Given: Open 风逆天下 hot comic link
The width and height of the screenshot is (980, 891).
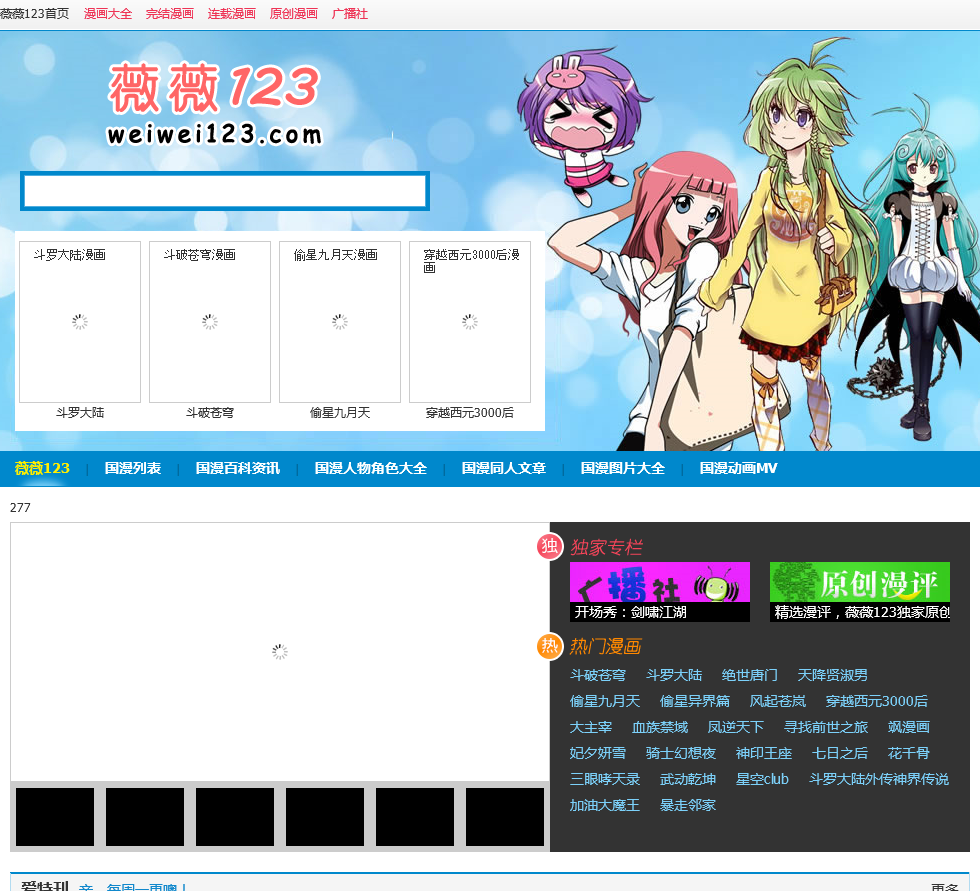Looking at the screenshot, I should coord(736,727).
